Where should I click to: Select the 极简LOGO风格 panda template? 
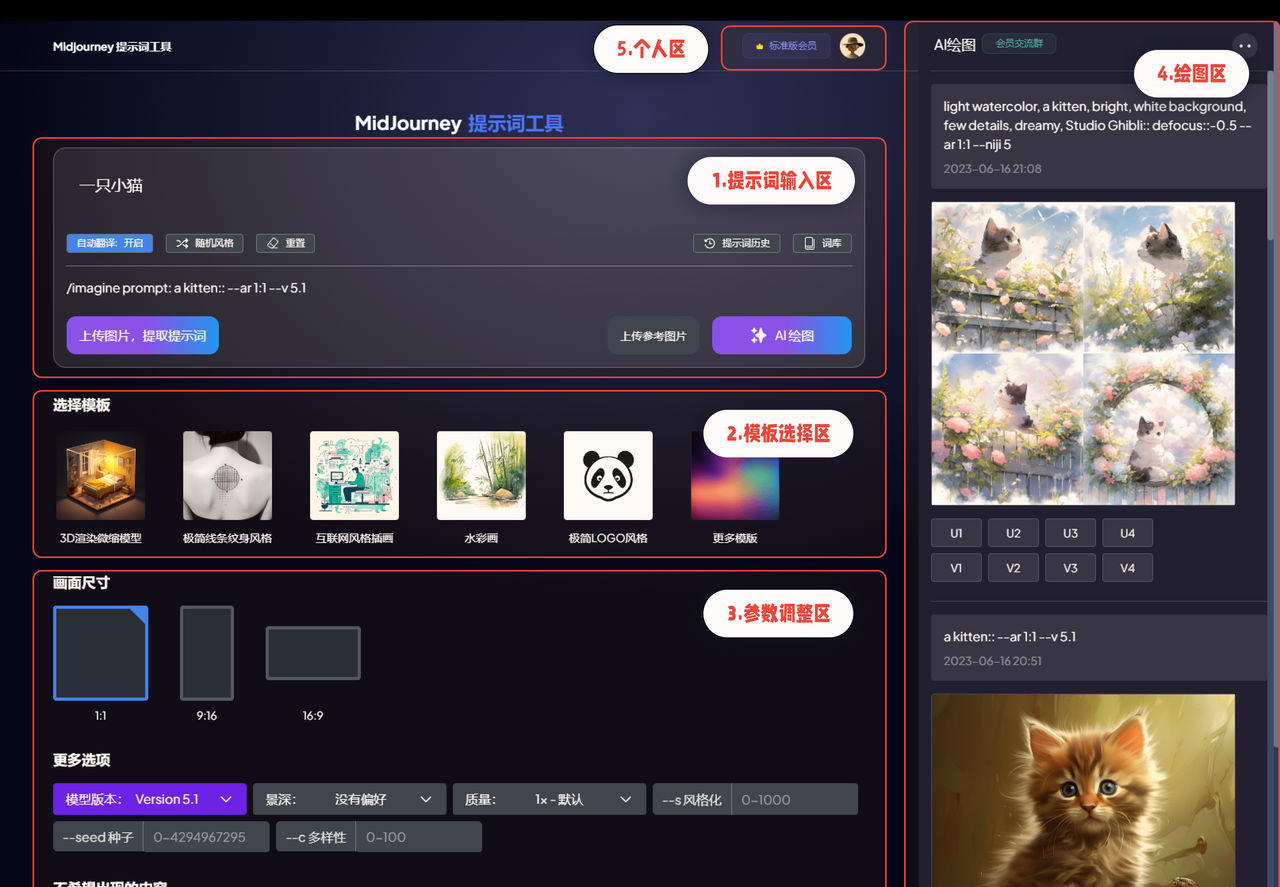click(608, 476)
